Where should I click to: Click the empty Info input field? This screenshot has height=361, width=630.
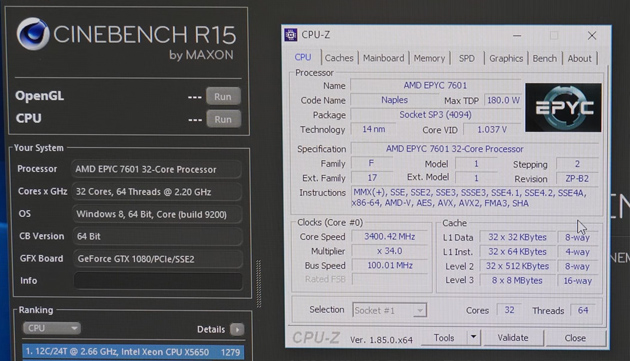pos(158,281)
